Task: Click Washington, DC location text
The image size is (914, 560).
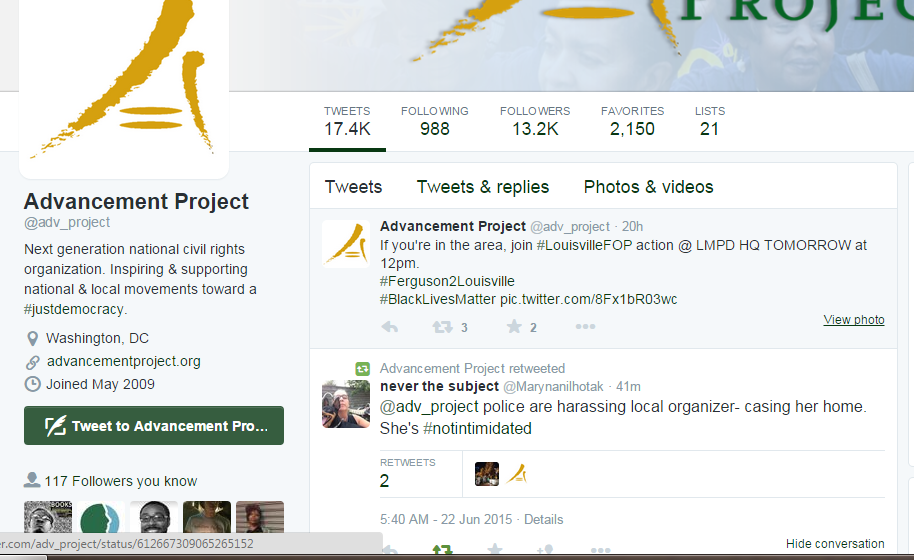Action: point(97,339)
